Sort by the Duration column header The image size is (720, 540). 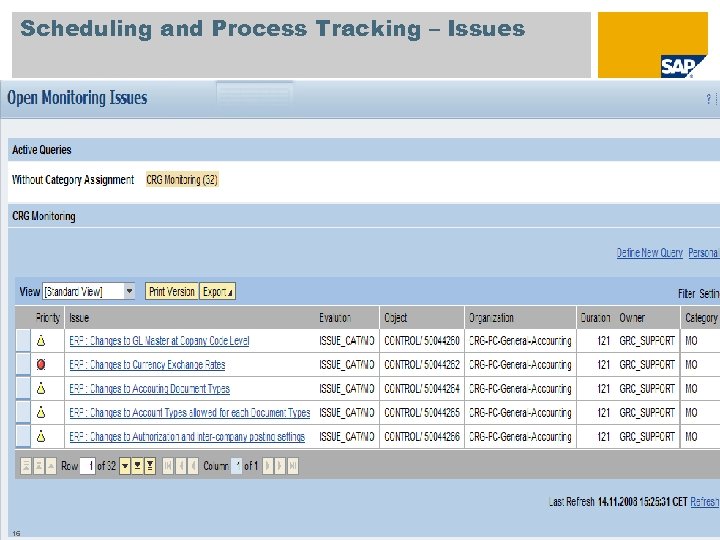(x=595, y=318)
